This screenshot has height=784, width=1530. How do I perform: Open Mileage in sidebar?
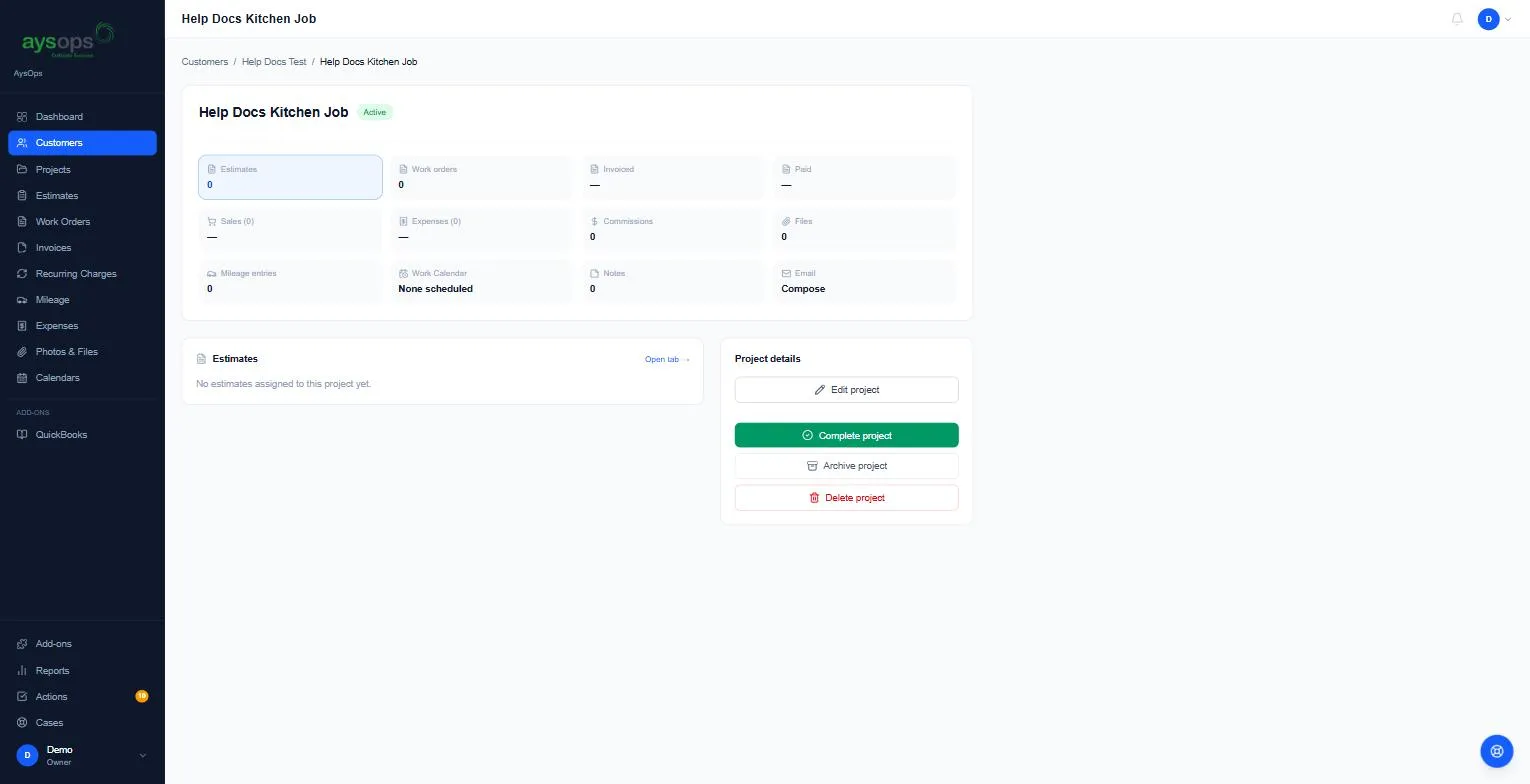pos(82,299)
